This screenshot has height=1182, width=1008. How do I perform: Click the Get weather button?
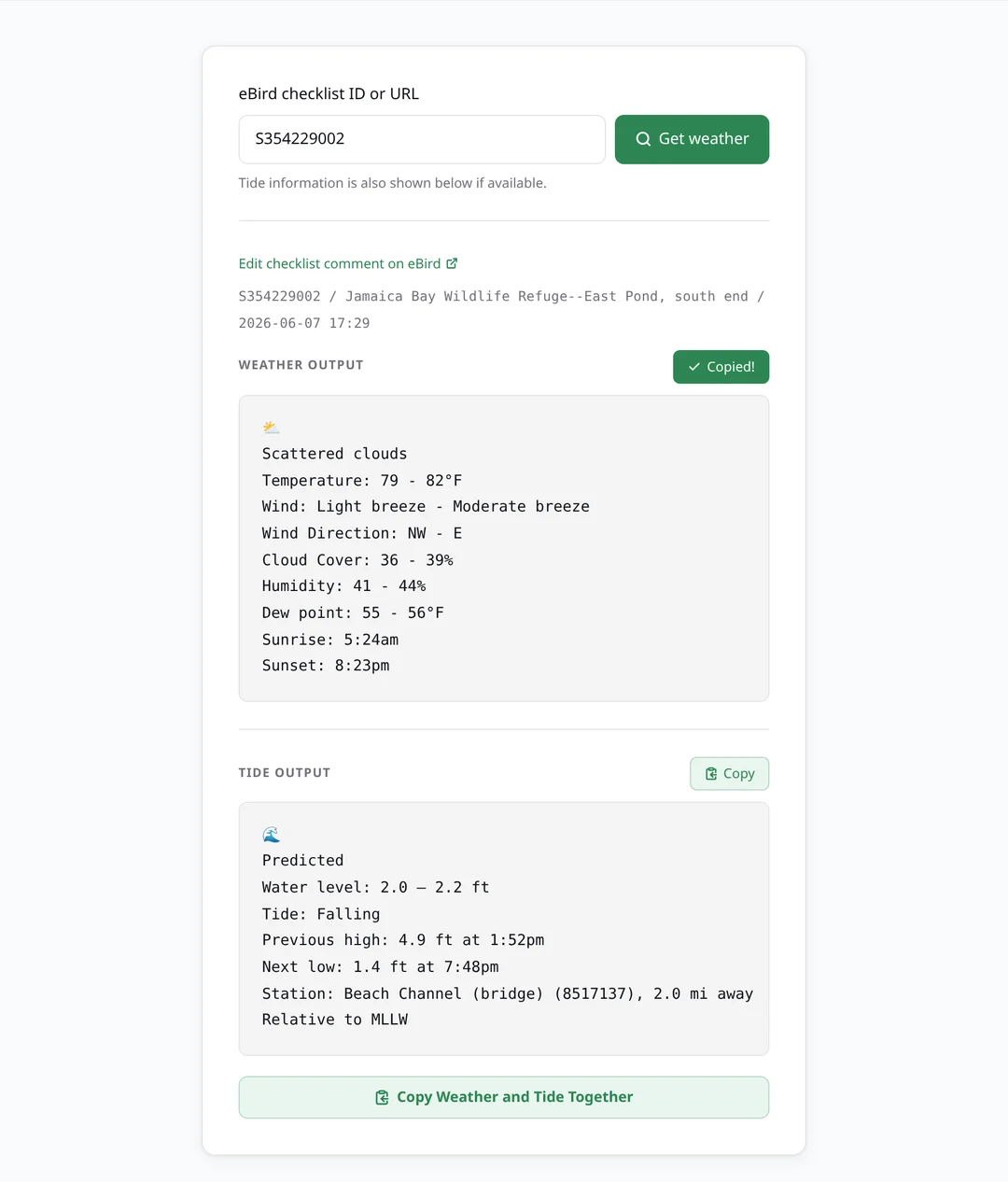pos(692,139)
